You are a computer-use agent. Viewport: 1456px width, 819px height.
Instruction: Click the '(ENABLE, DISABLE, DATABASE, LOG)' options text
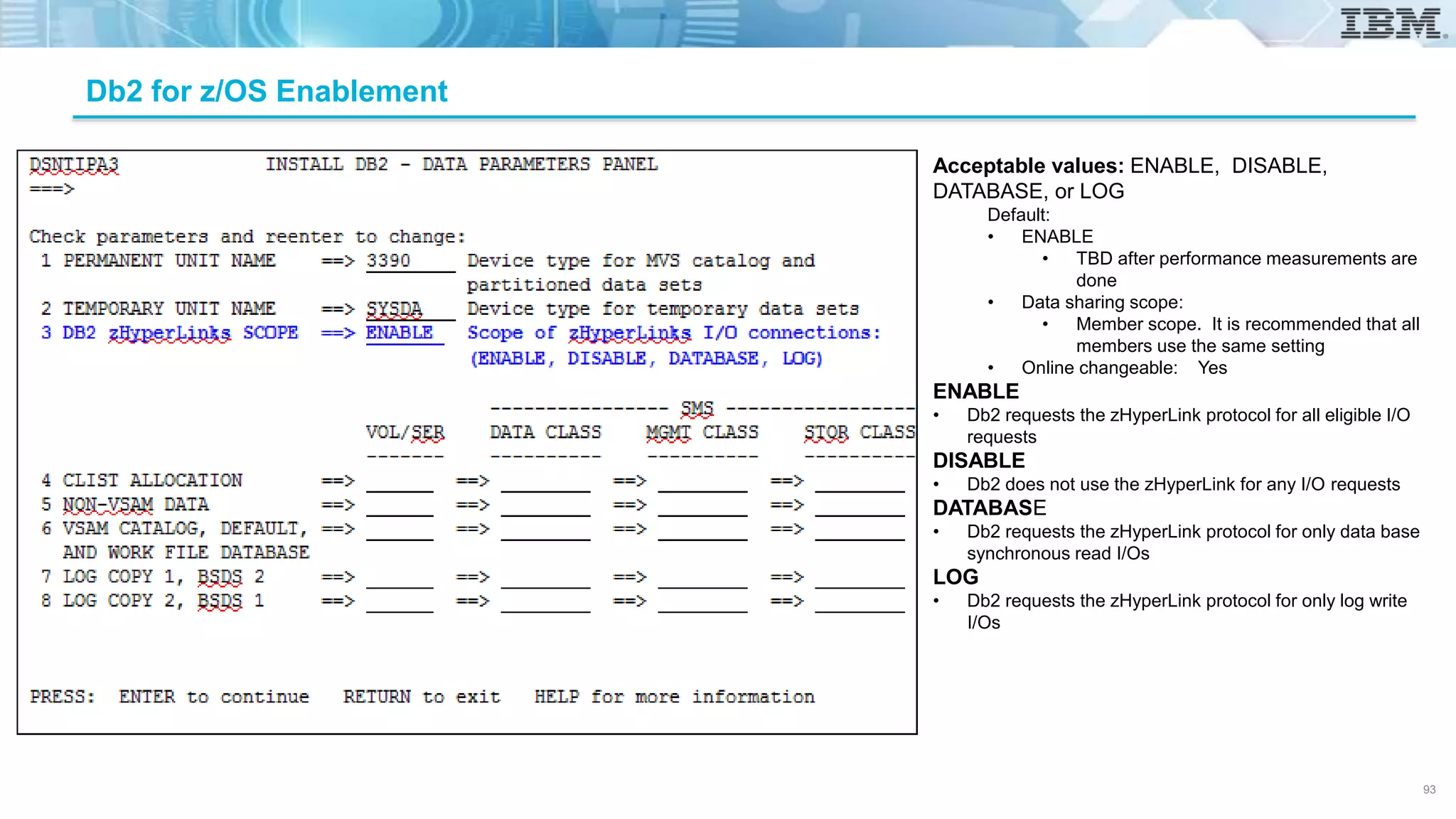tap(646, 358)
